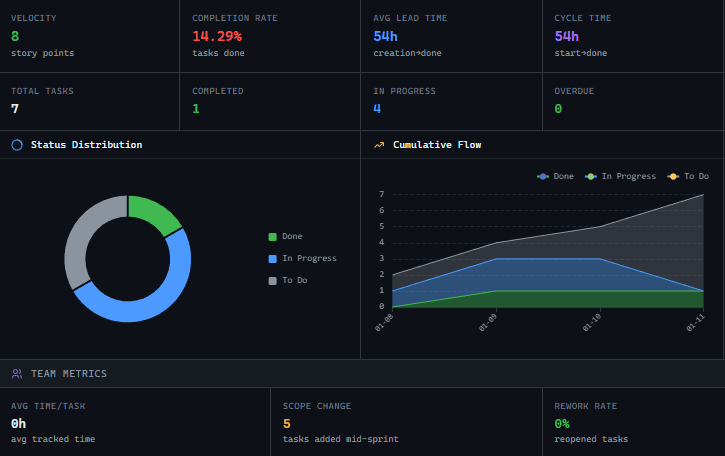725x456 pixels.
Task: Click the green Done swatch in donut legend
Action: (x=272, y=237)
